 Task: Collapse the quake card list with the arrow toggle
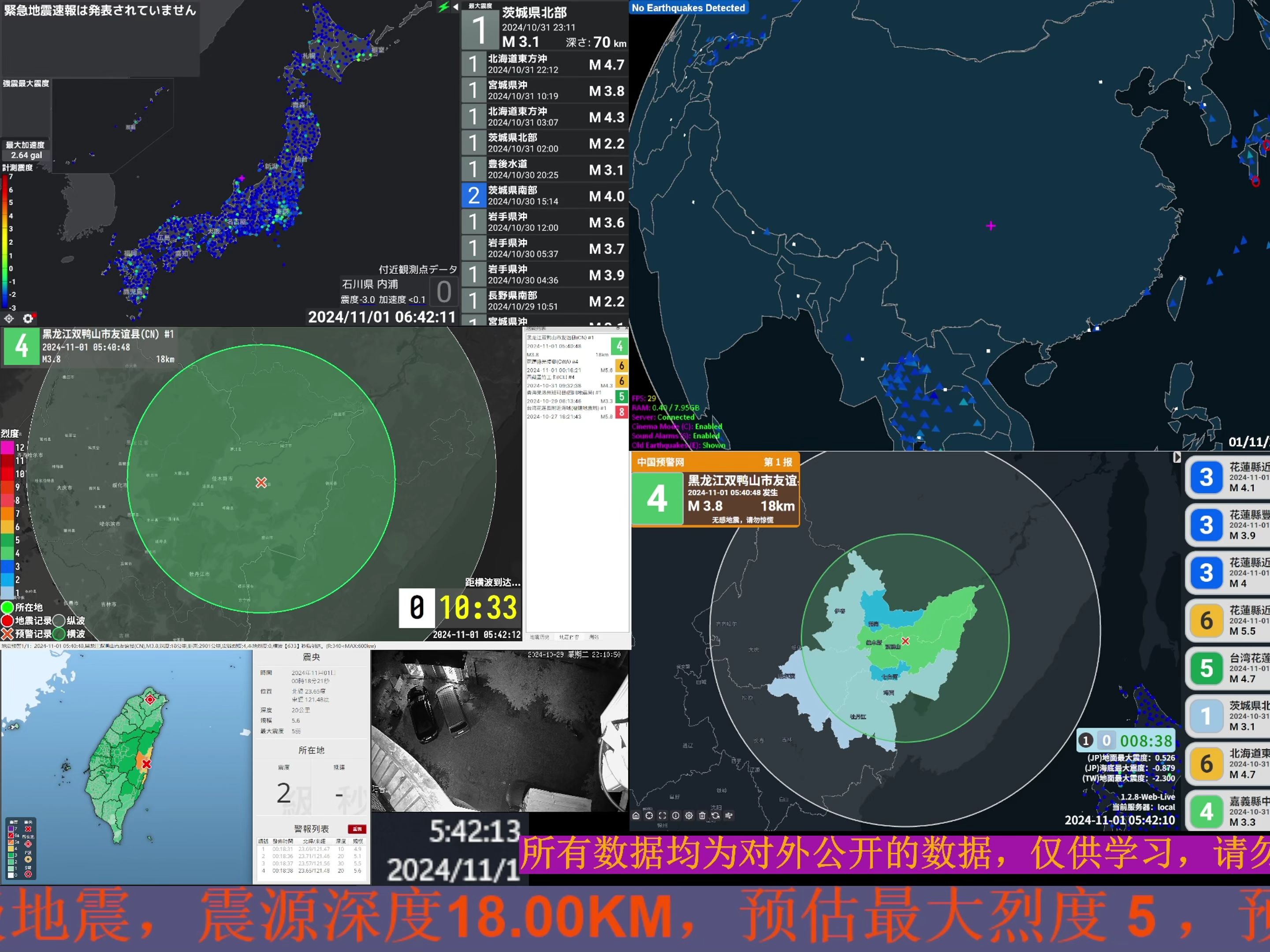pyautogui.click(x=1177, y=457)
